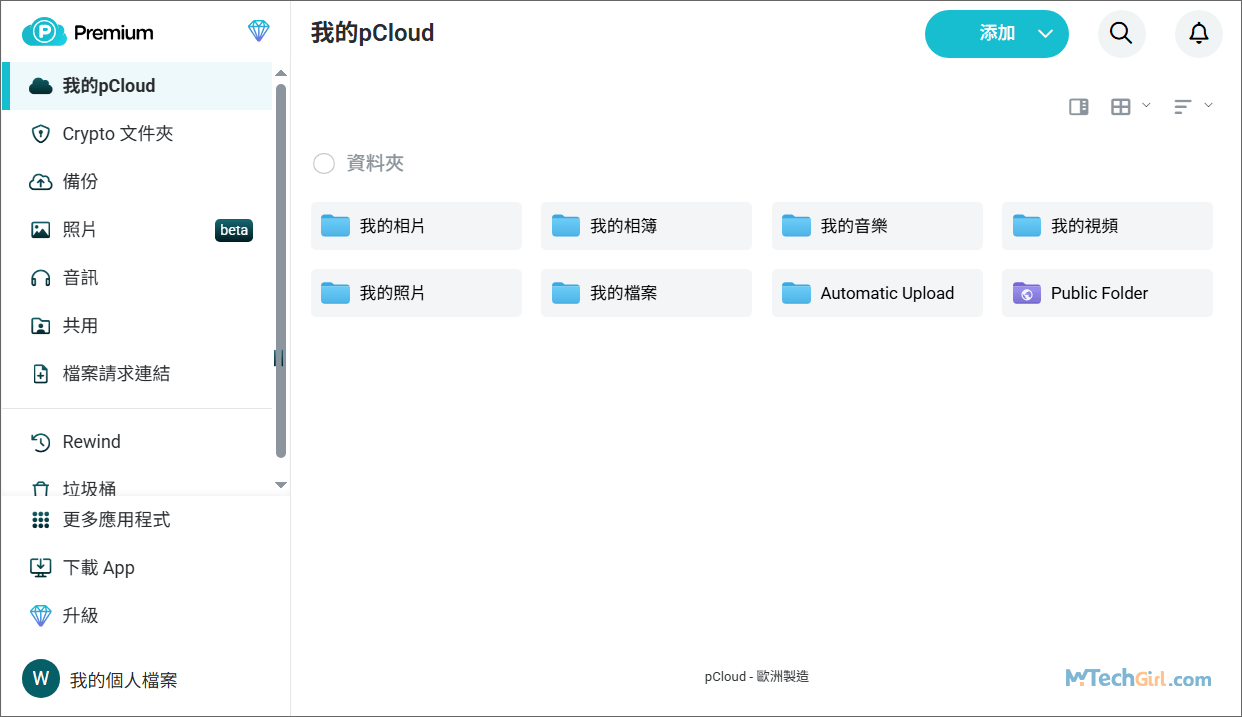1242x717 pixels.
Task: Go to 備份 in the sidebar
Action: click(x=137, y=182)
